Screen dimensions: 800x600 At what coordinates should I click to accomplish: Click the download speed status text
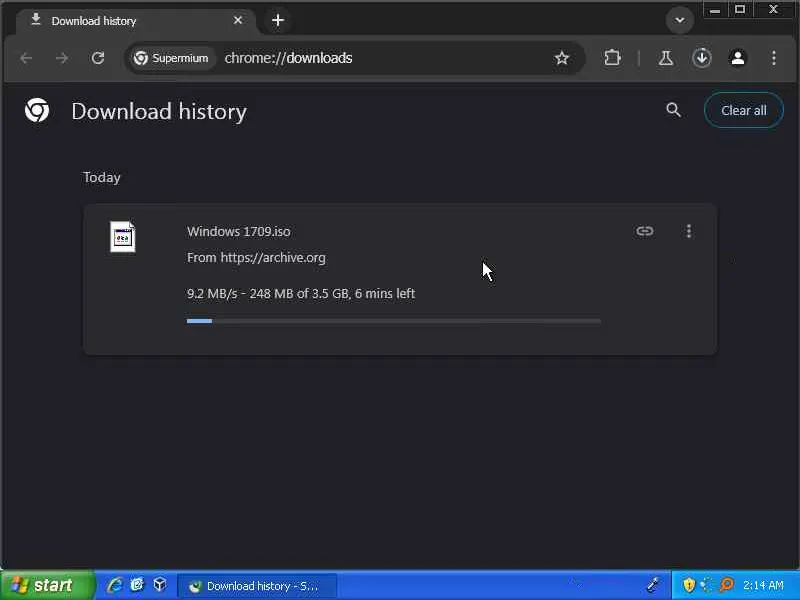tap(301, 294)
